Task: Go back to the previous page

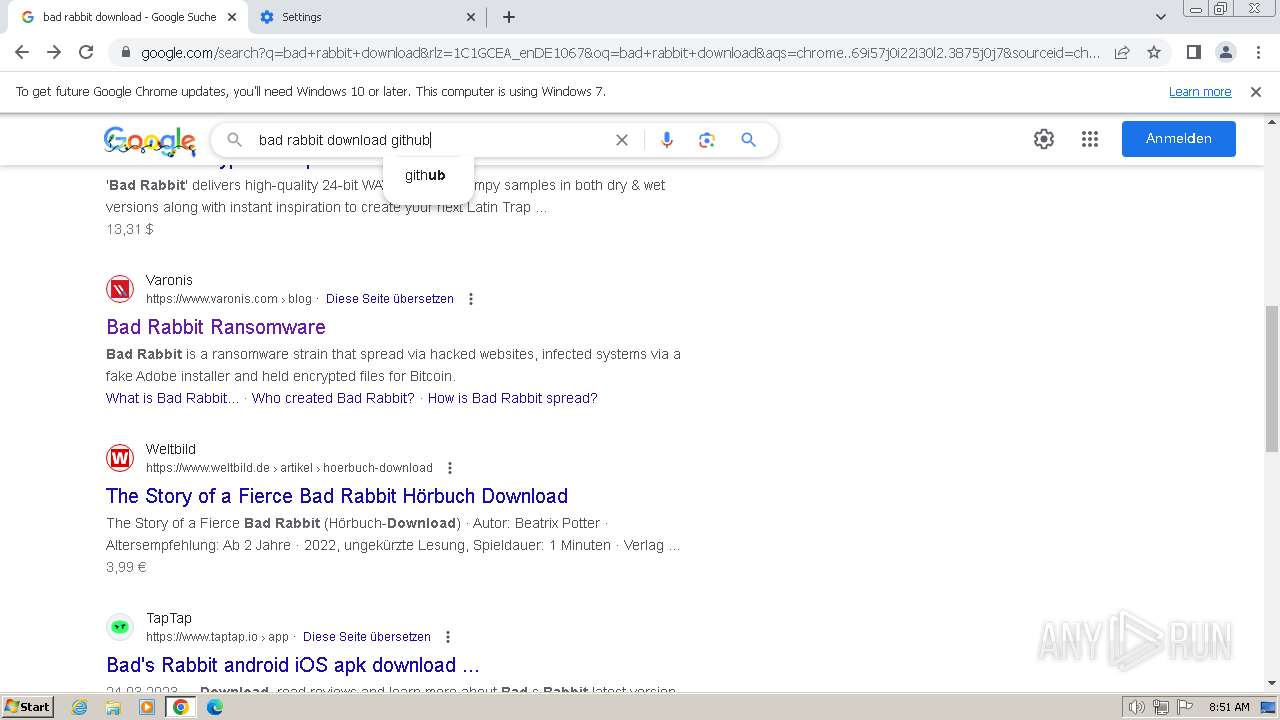Action: [22, 52]
